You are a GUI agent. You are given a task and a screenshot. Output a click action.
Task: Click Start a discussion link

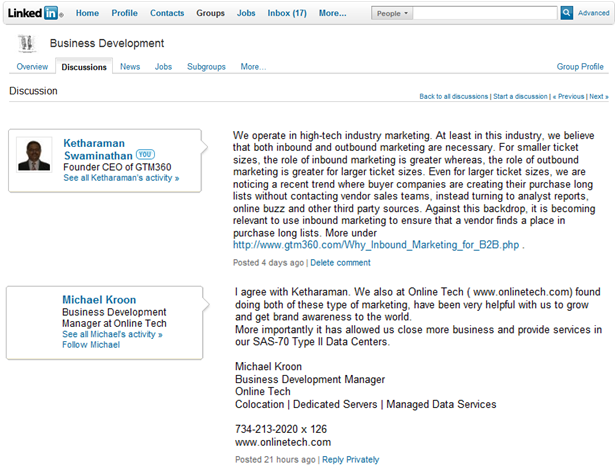click(520, 96)
